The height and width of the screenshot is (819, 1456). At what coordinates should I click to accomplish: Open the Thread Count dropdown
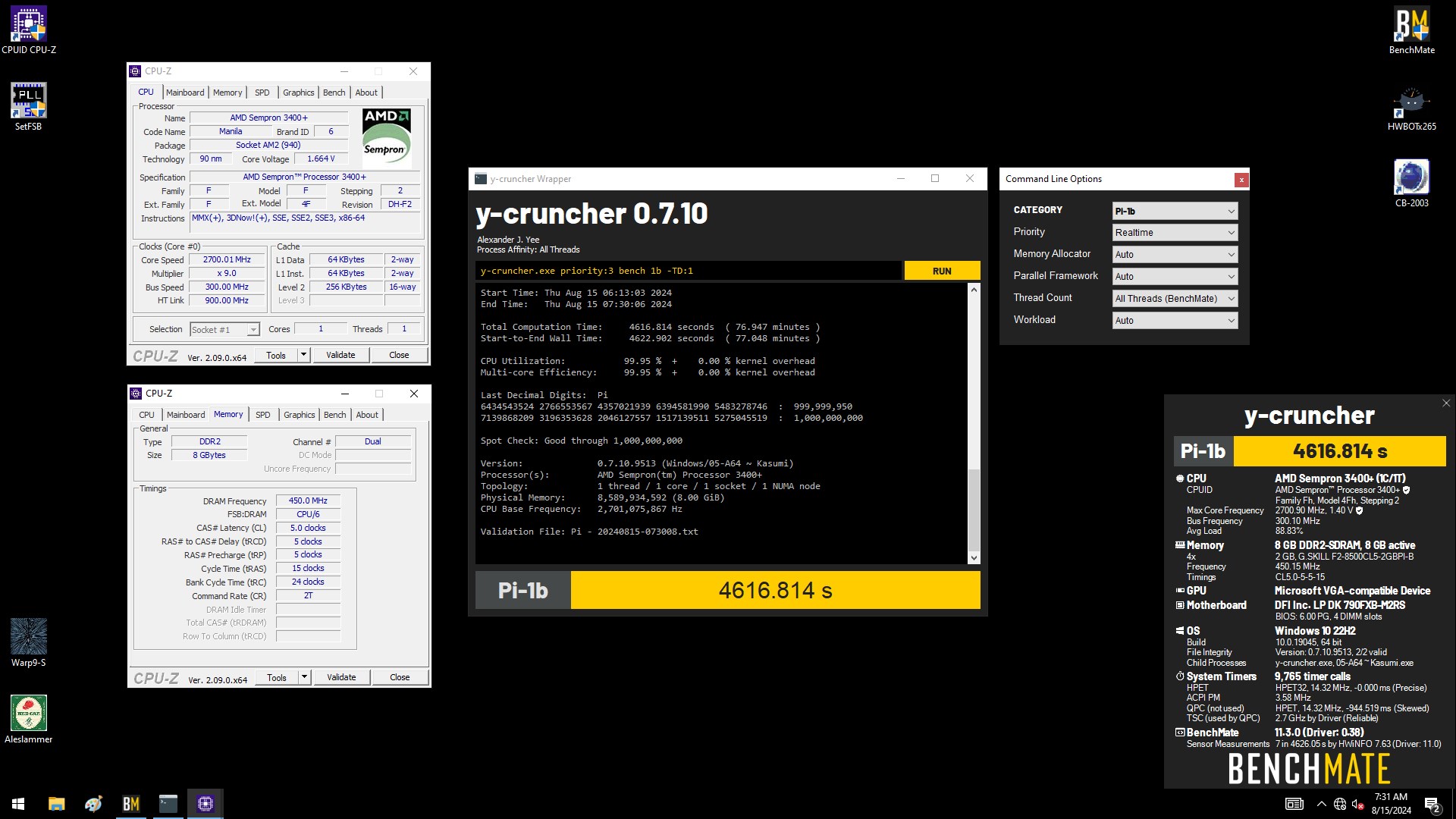point(1175,299)
